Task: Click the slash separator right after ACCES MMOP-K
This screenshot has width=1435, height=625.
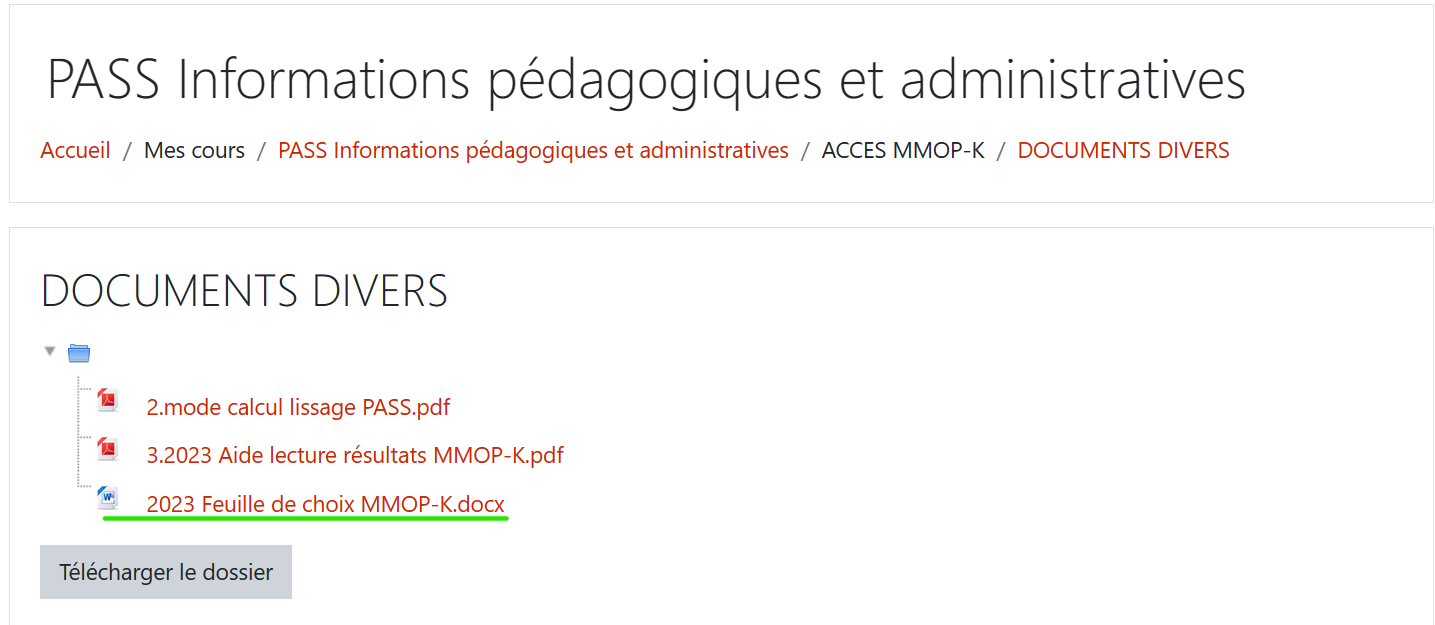Action: coord(1001,150)
